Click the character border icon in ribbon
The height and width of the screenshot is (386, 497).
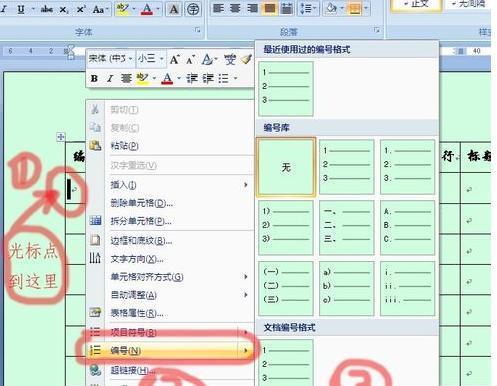[174, 9]
